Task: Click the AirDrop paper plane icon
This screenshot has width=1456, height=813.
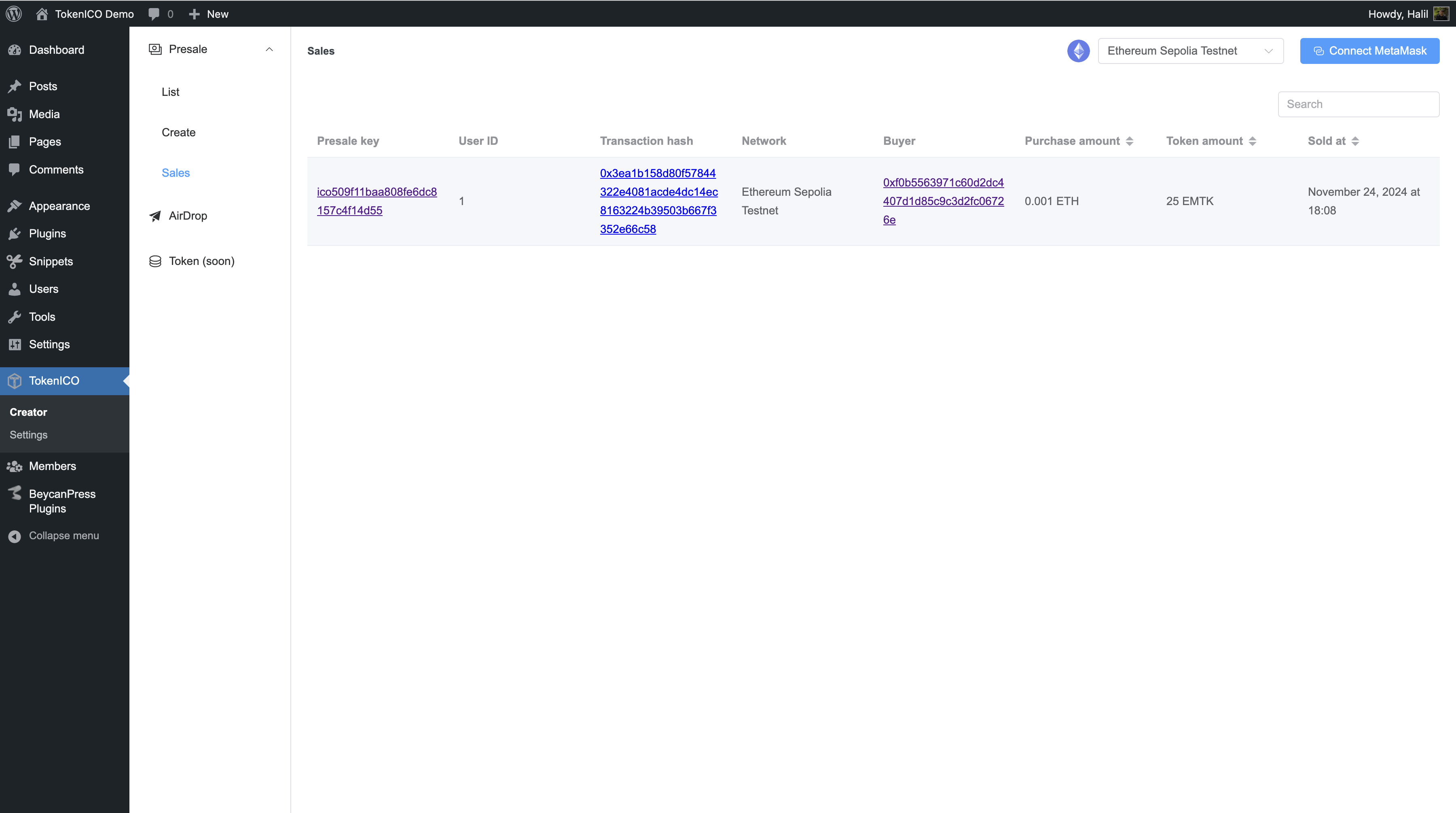Action: click(155, 216)
